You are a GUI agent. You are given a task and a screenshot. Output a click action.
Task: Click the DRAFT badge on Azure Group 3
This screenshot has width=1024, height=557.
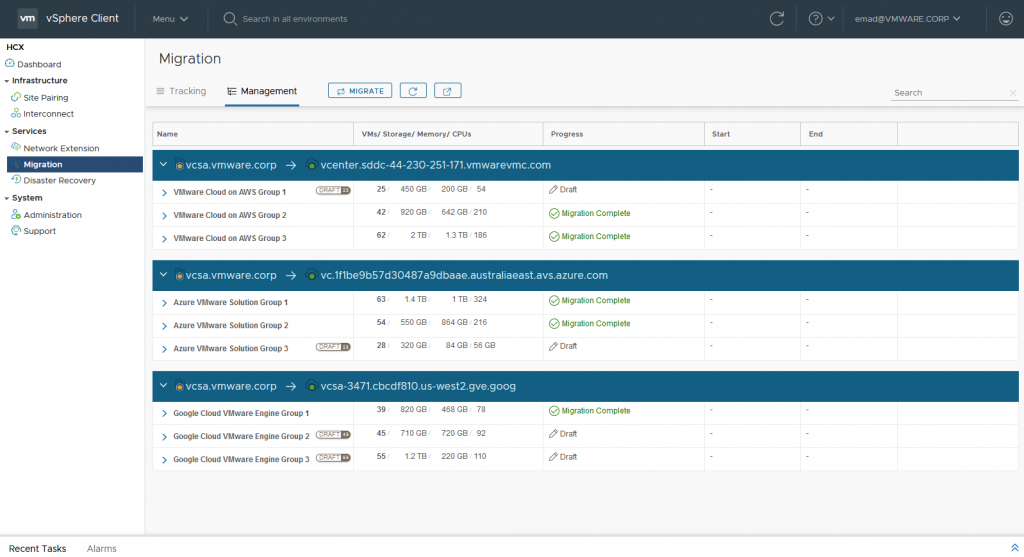333,347
